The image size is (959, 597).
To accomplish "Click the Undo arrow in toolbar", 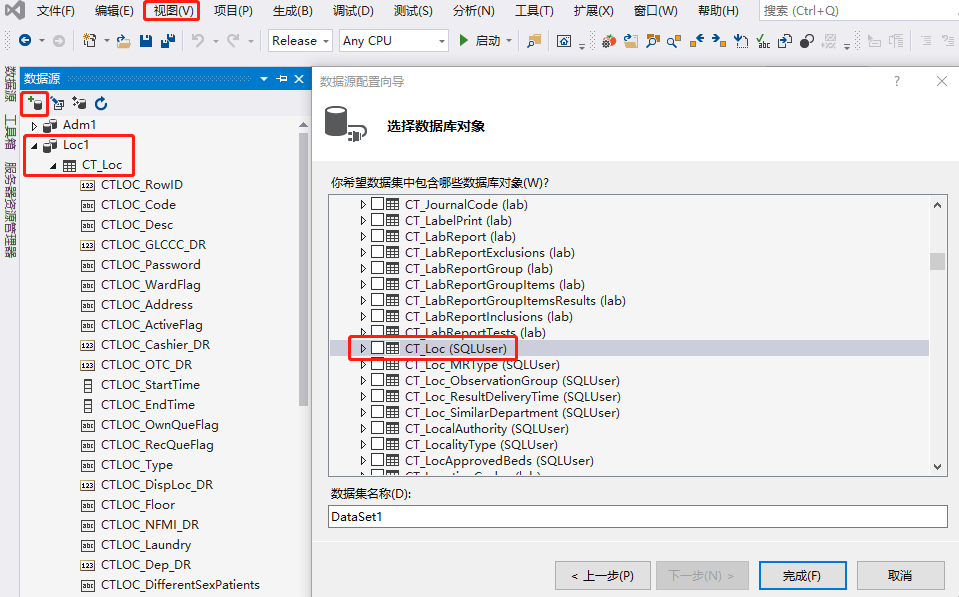I will click(x=198, y=41).
